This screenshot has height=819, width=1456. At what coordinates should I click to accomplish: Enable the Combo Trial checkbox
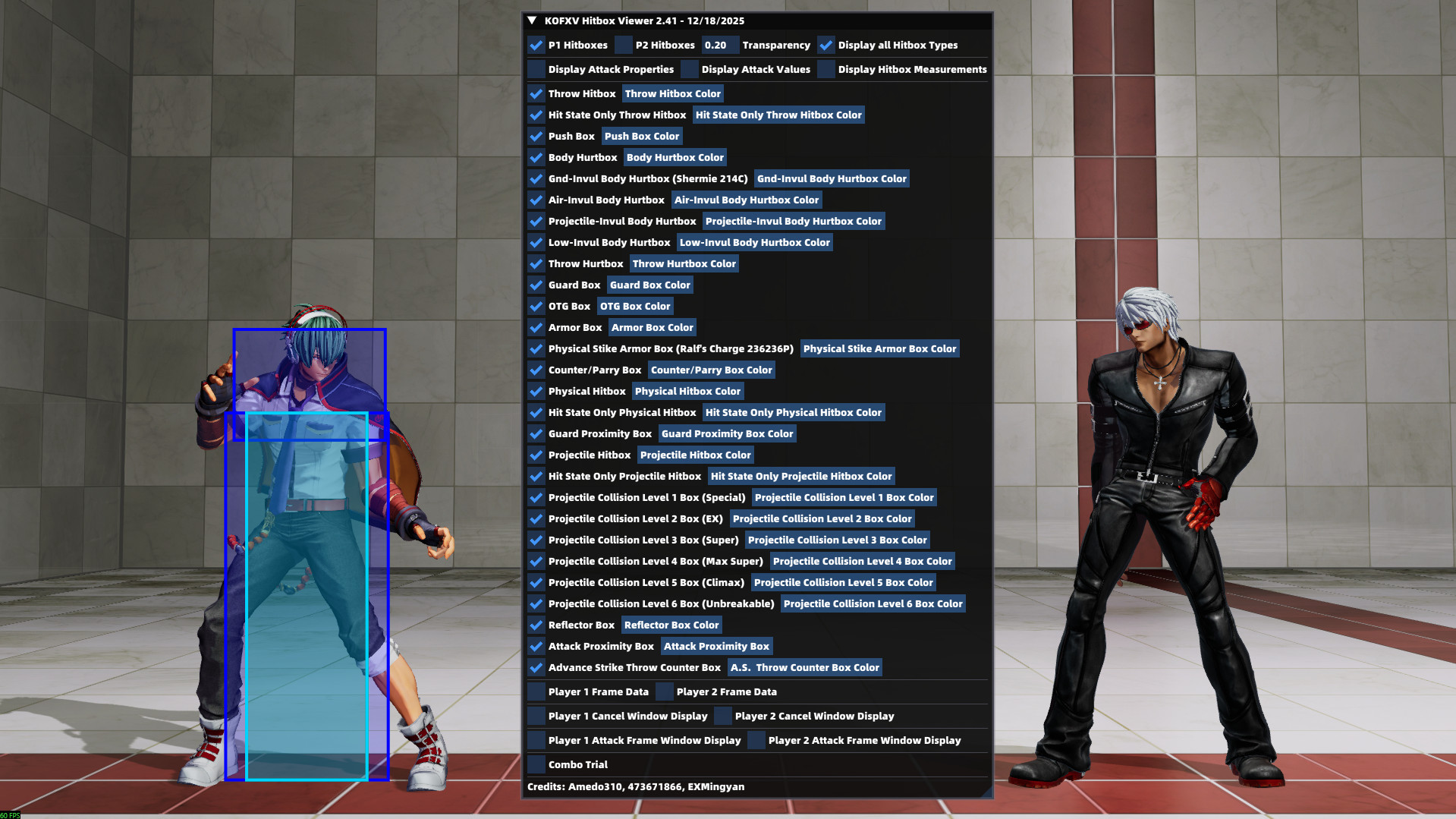536,764
